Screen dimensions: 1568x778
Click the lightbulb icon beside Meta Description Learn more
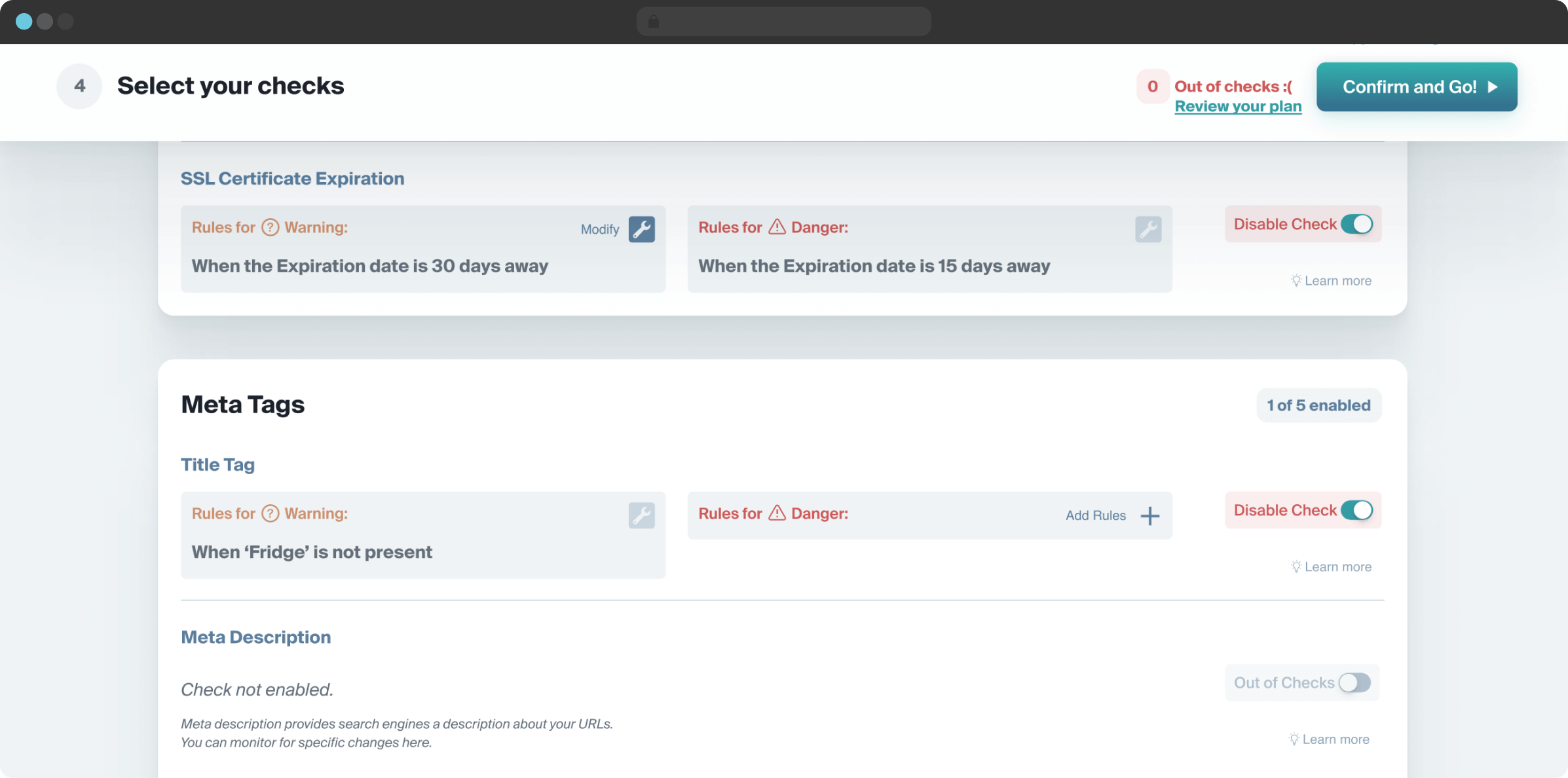click(x=1294, y=739)
